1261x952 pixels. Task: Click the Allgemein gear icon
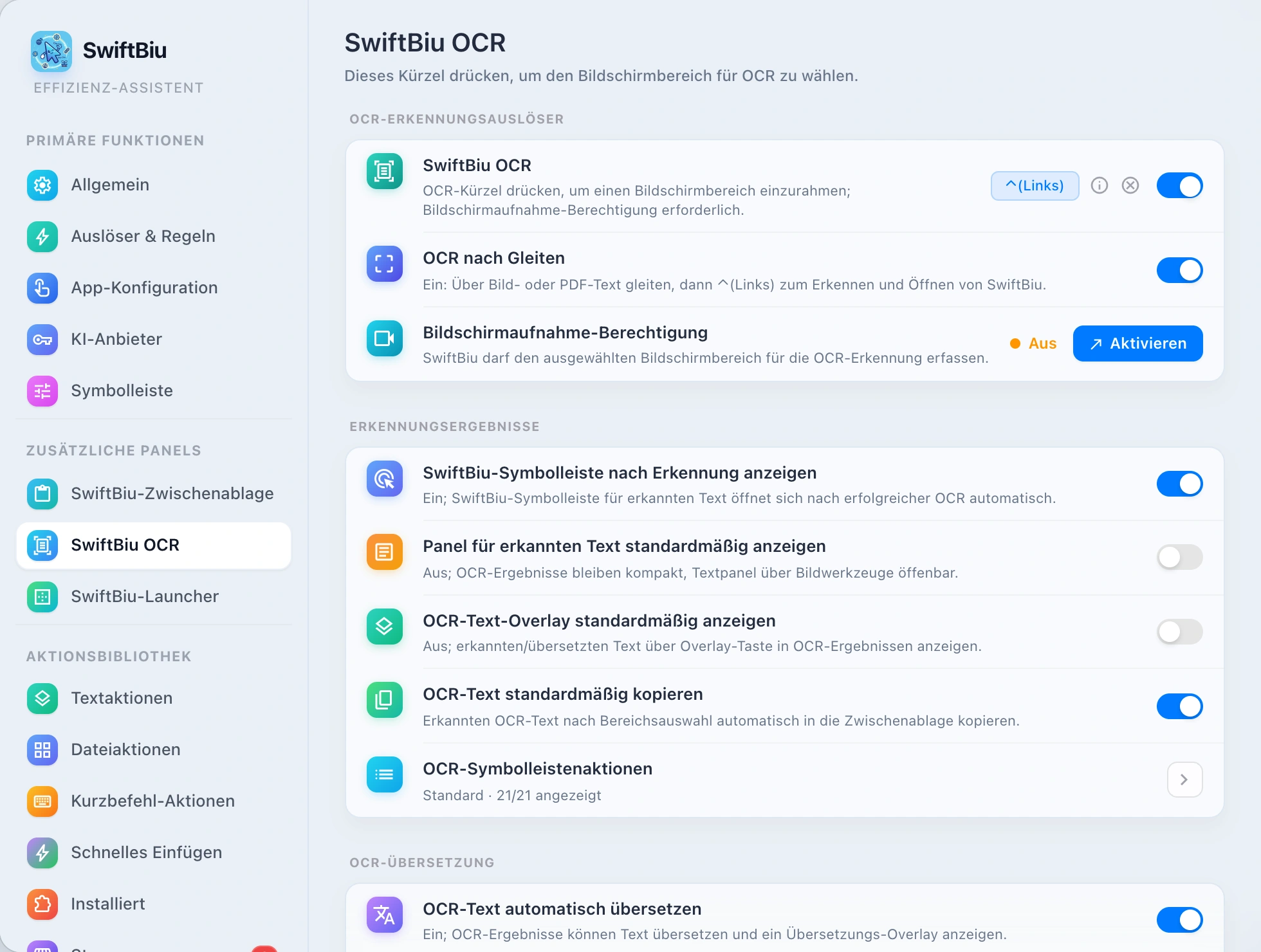tap(42, 185)
